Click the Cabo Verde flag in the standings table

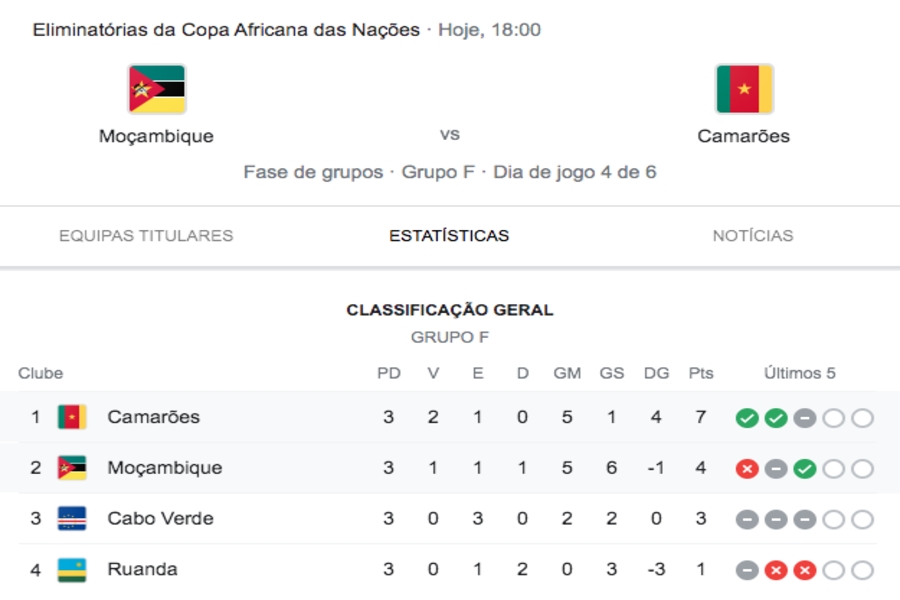point(72,518)
